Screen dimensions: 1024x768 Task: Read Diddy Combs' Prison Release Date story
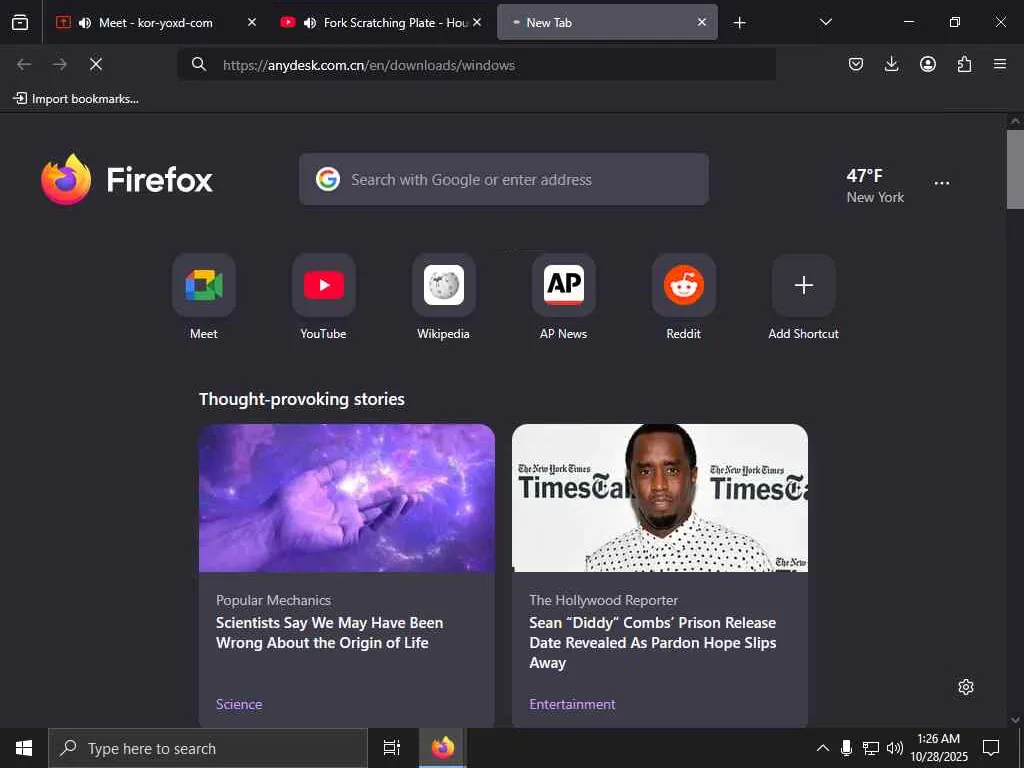point(653,643)
